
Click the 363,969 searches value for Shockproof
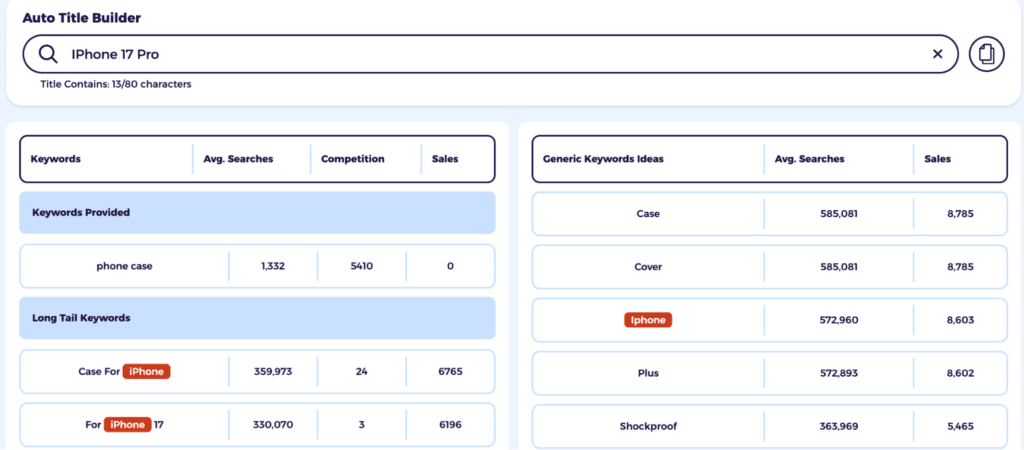click(839, 426)
